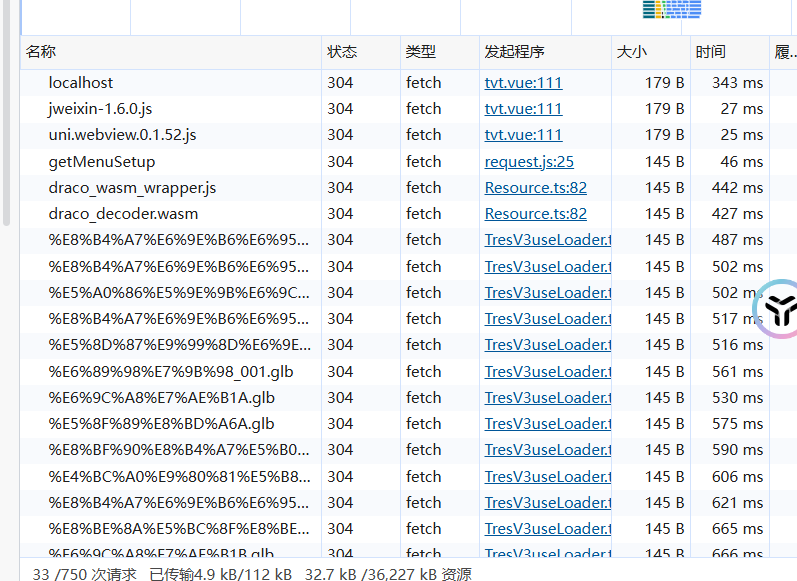This screenshot has width=797, height=581.
Task: Open Resource.ts:82 link for draco_decoder.wasm
Action: click(535, 213)
